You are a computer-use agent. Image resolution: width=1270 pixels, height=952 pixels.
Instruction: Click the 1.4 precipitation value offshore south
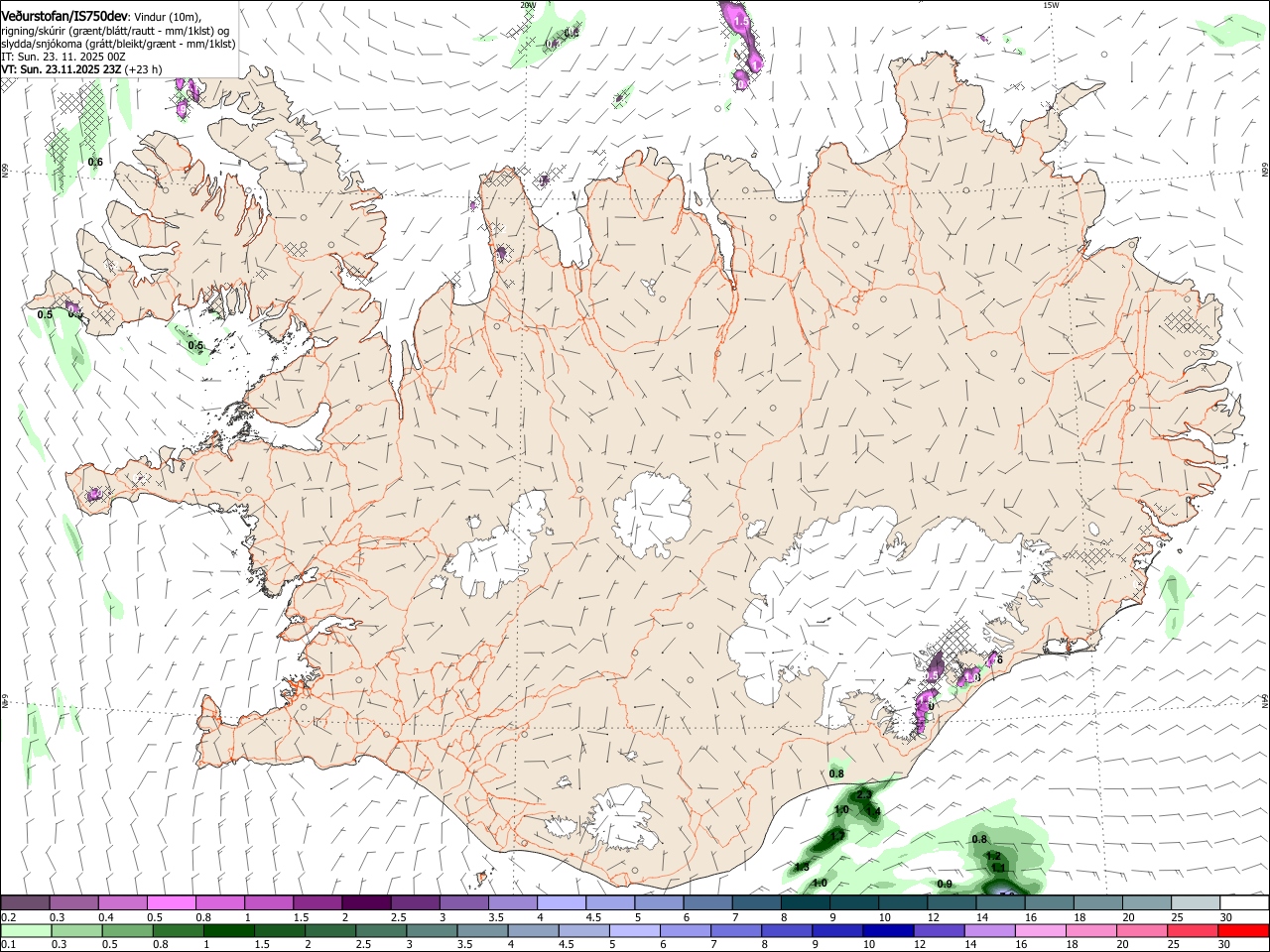tap(873, 812)
